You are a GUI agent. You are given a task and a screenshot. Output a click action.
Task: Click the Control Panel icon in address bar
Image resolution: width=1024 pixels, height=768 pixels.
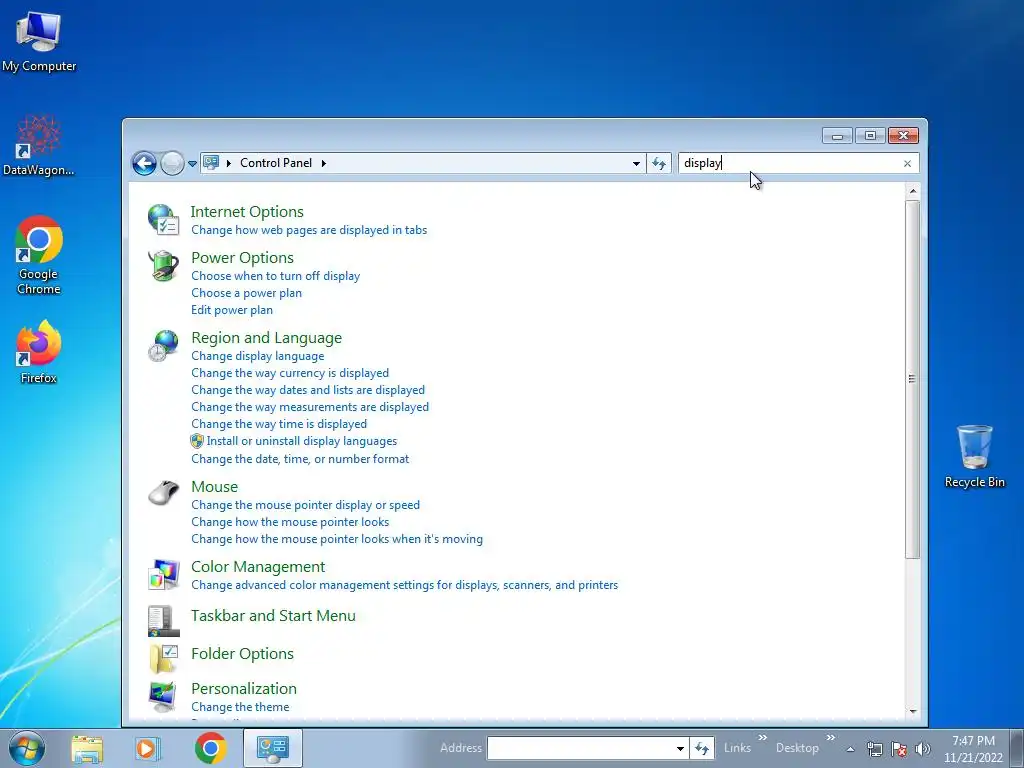(211, 163)
